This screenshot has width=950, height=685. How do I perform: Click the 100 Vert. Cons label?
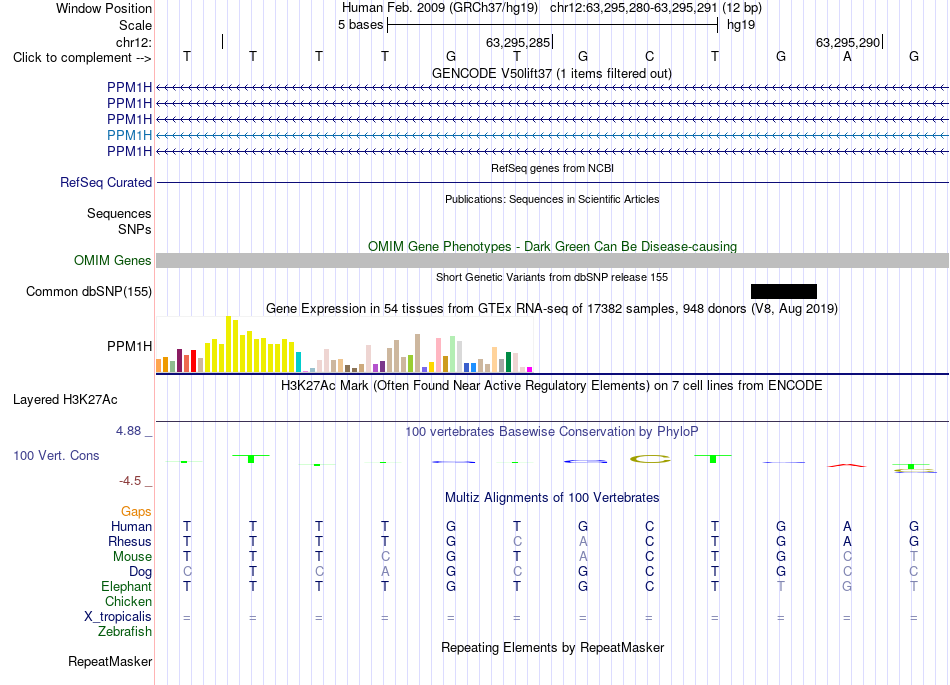[x=56, y=455]
